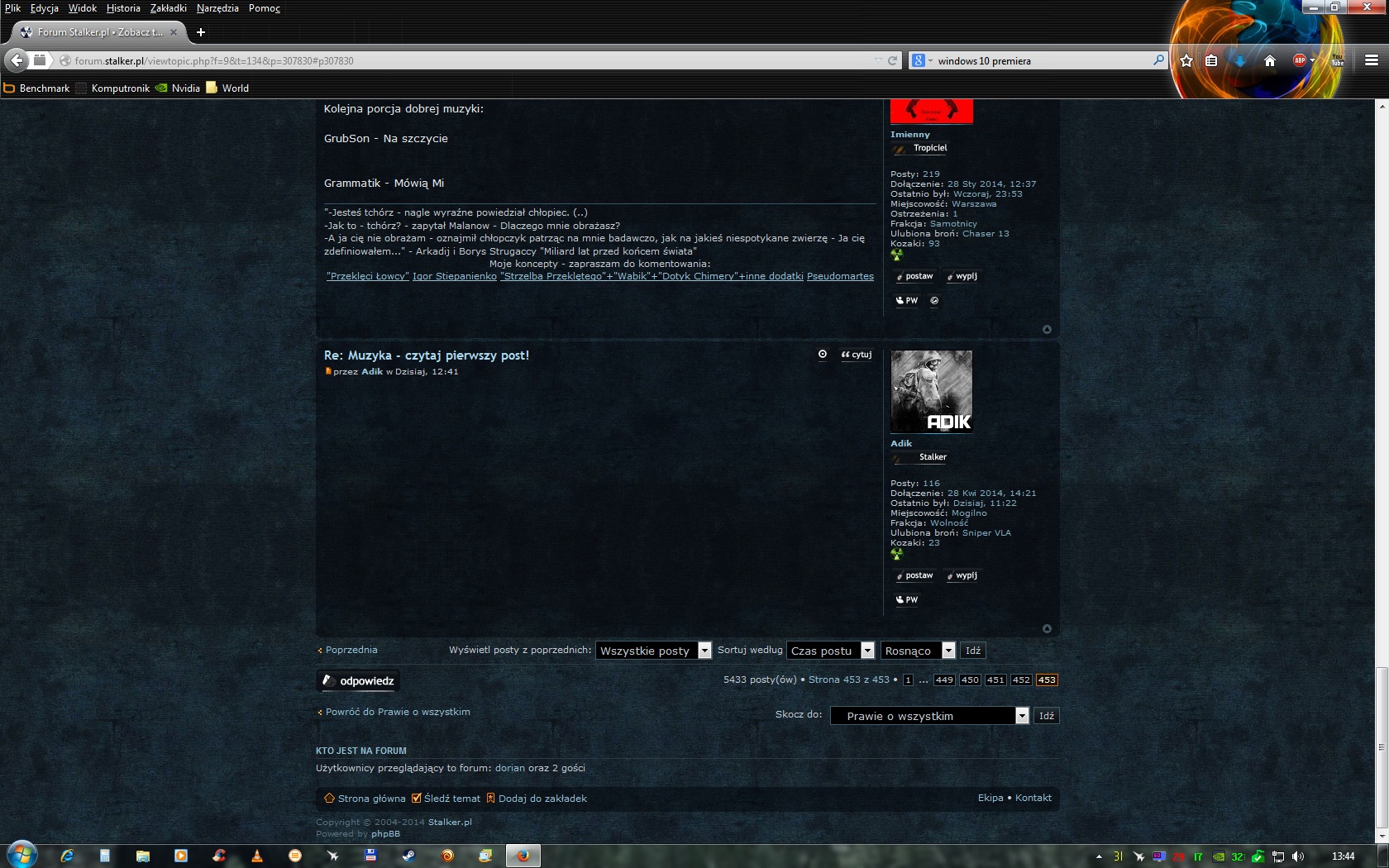The height and width of the screenshot is (868, 1389).
Task: Open Nvidia bookmark
Action: click(178, 88)
